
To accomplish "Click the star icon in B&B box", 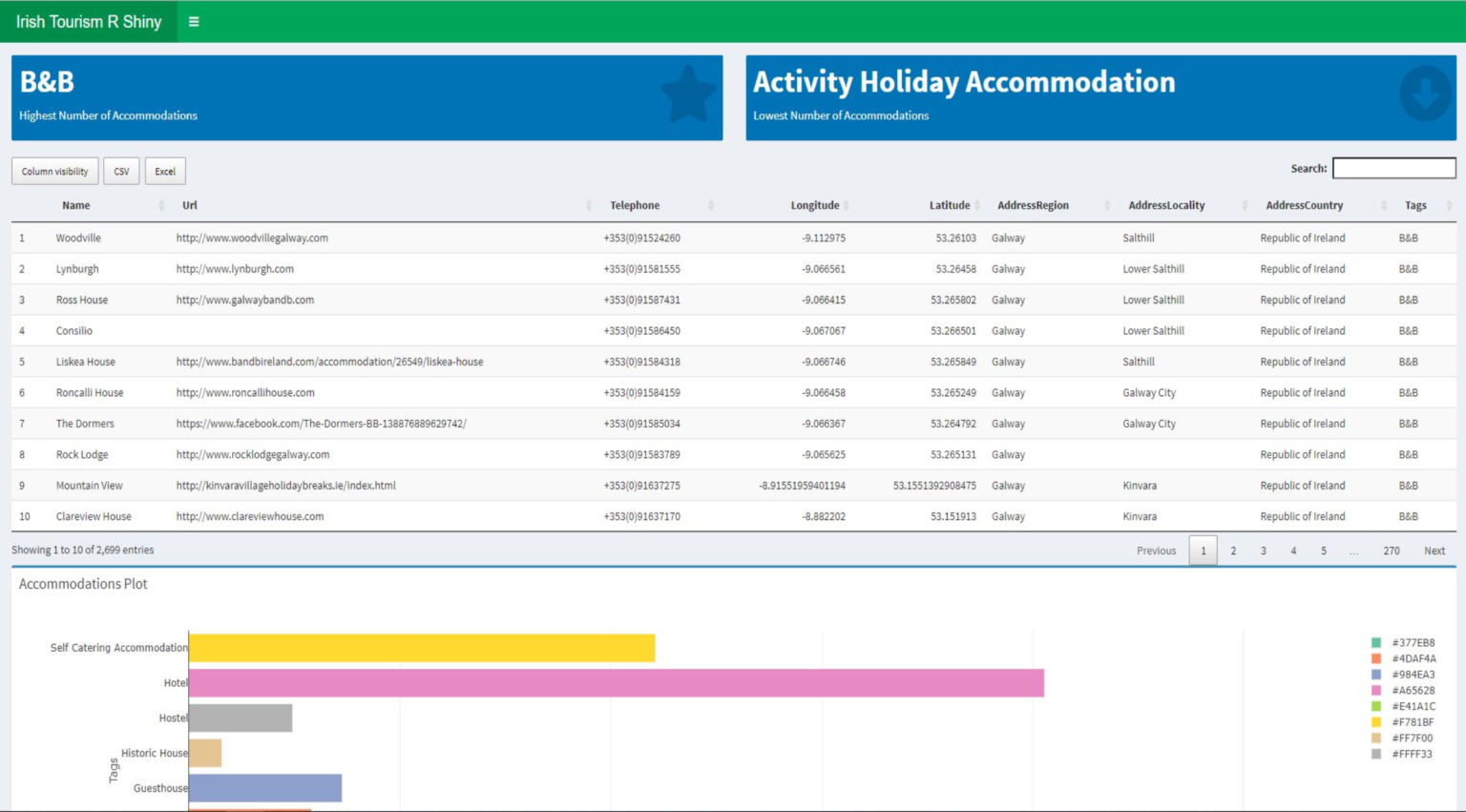I will pos(687,95).
